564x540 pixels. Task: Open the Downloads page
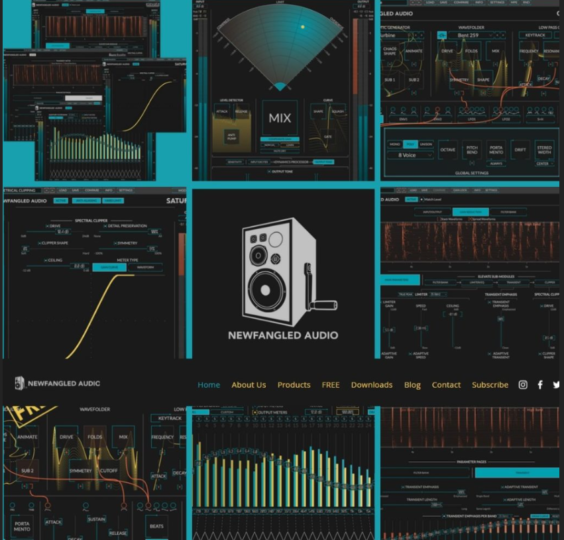pyautogui.click(x=372, y=385)
